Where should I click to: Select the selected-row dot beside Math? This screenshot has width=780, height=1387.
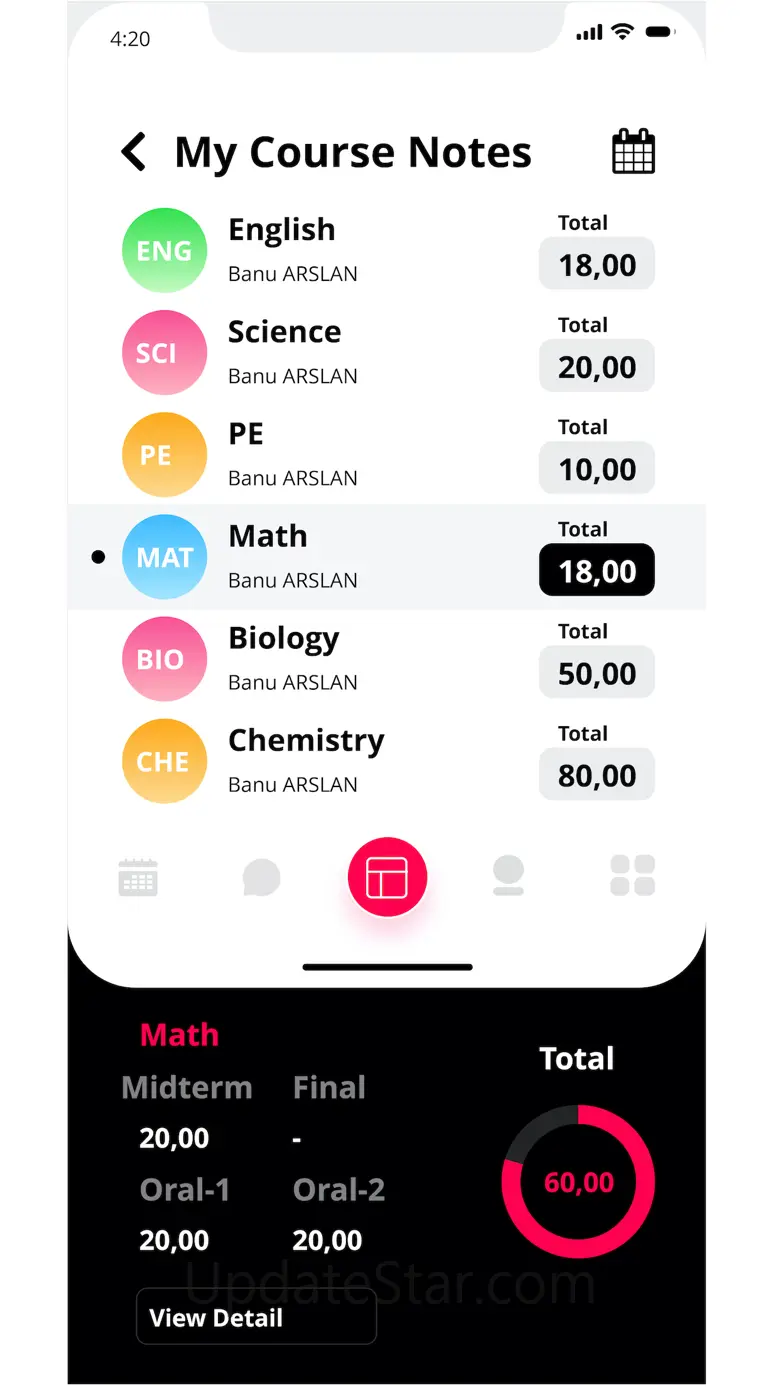pos(98,557)
